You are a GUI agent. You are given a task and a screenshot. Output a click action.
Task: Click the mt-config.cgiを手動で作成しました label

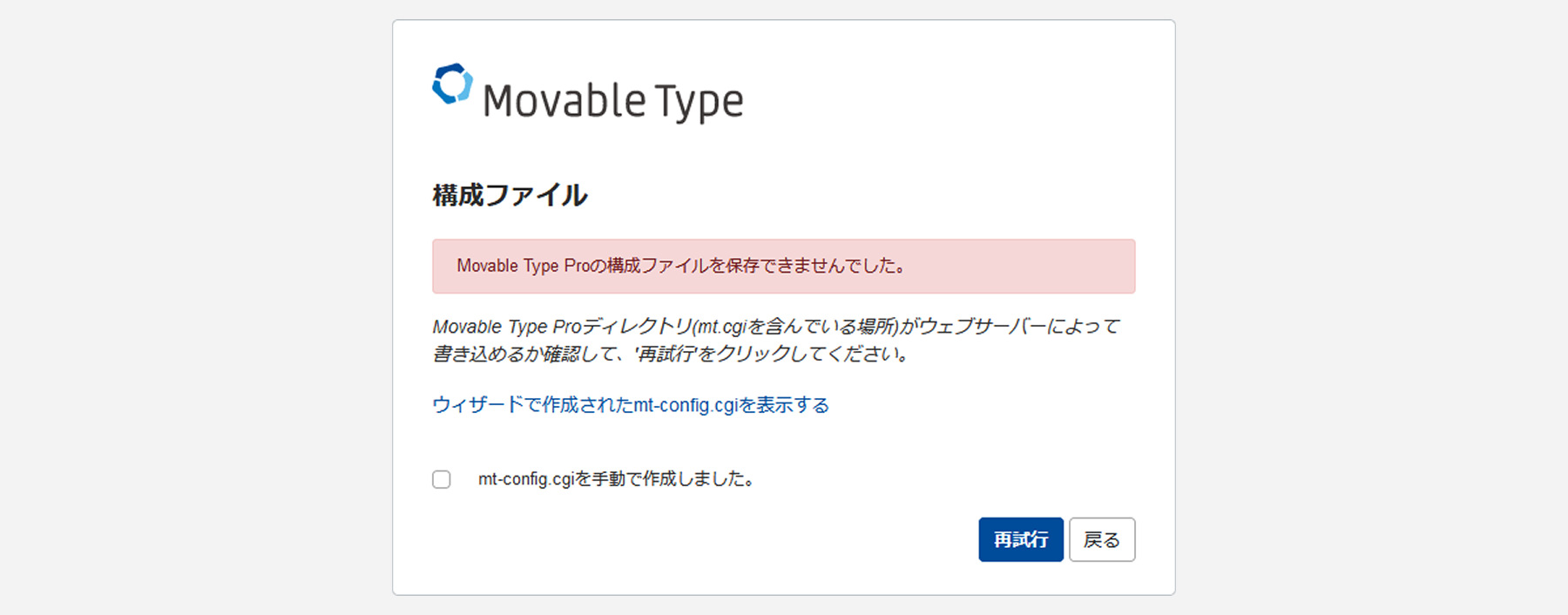pyautogui.click(x=616, y=479)
